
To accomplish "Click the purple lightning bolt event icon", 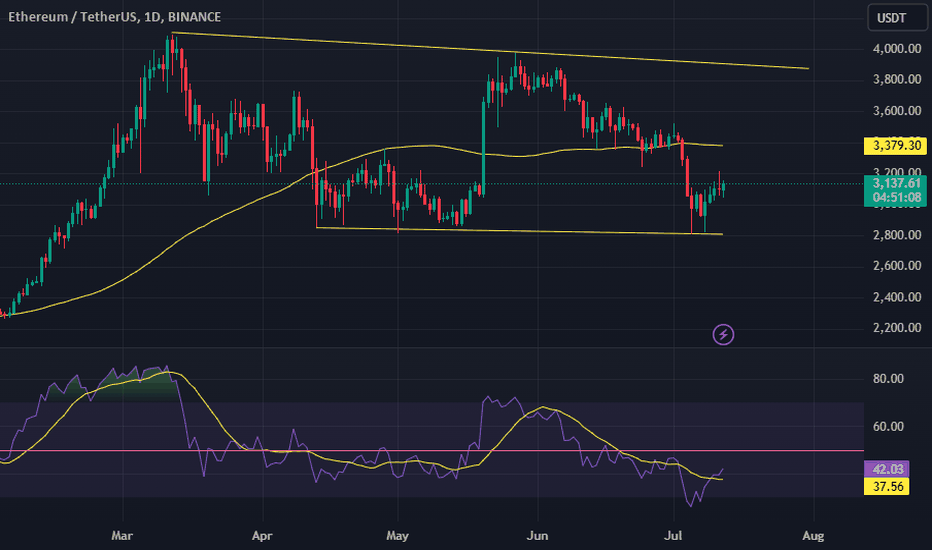I will tap(723, 335).
